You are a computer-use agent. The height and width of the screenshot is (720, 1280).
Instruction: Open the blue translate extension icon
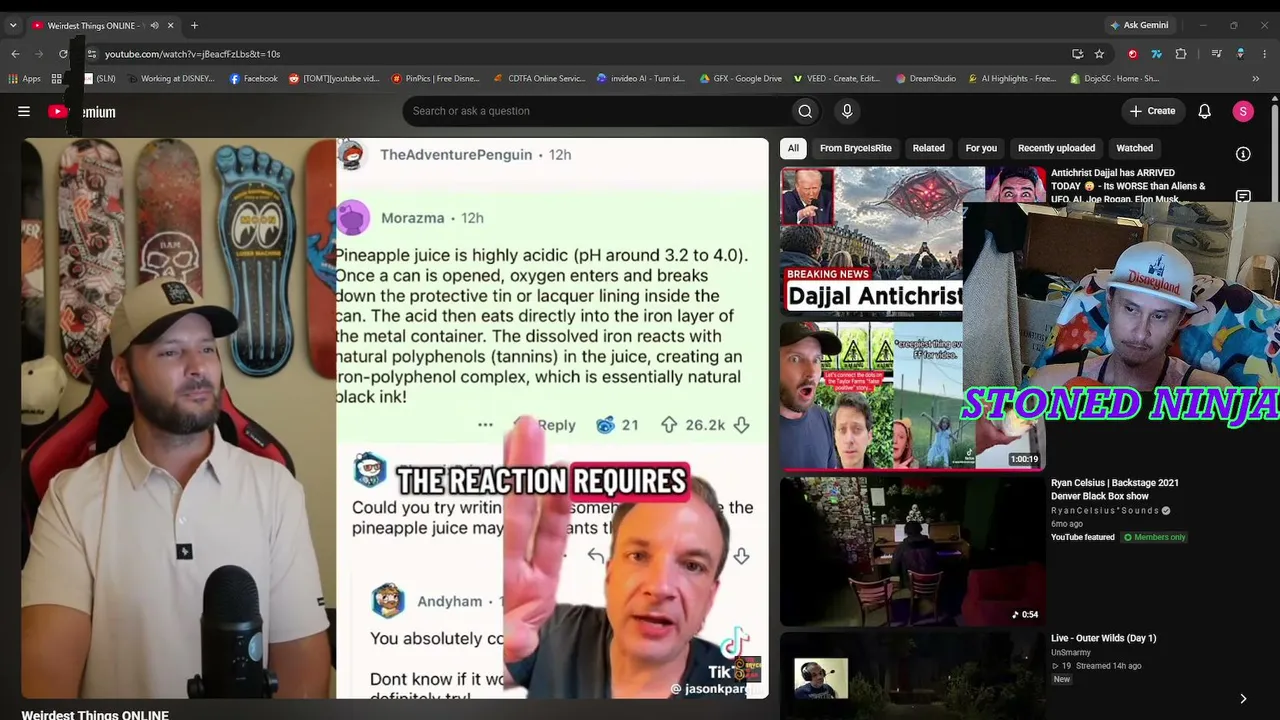(1156, 54)
